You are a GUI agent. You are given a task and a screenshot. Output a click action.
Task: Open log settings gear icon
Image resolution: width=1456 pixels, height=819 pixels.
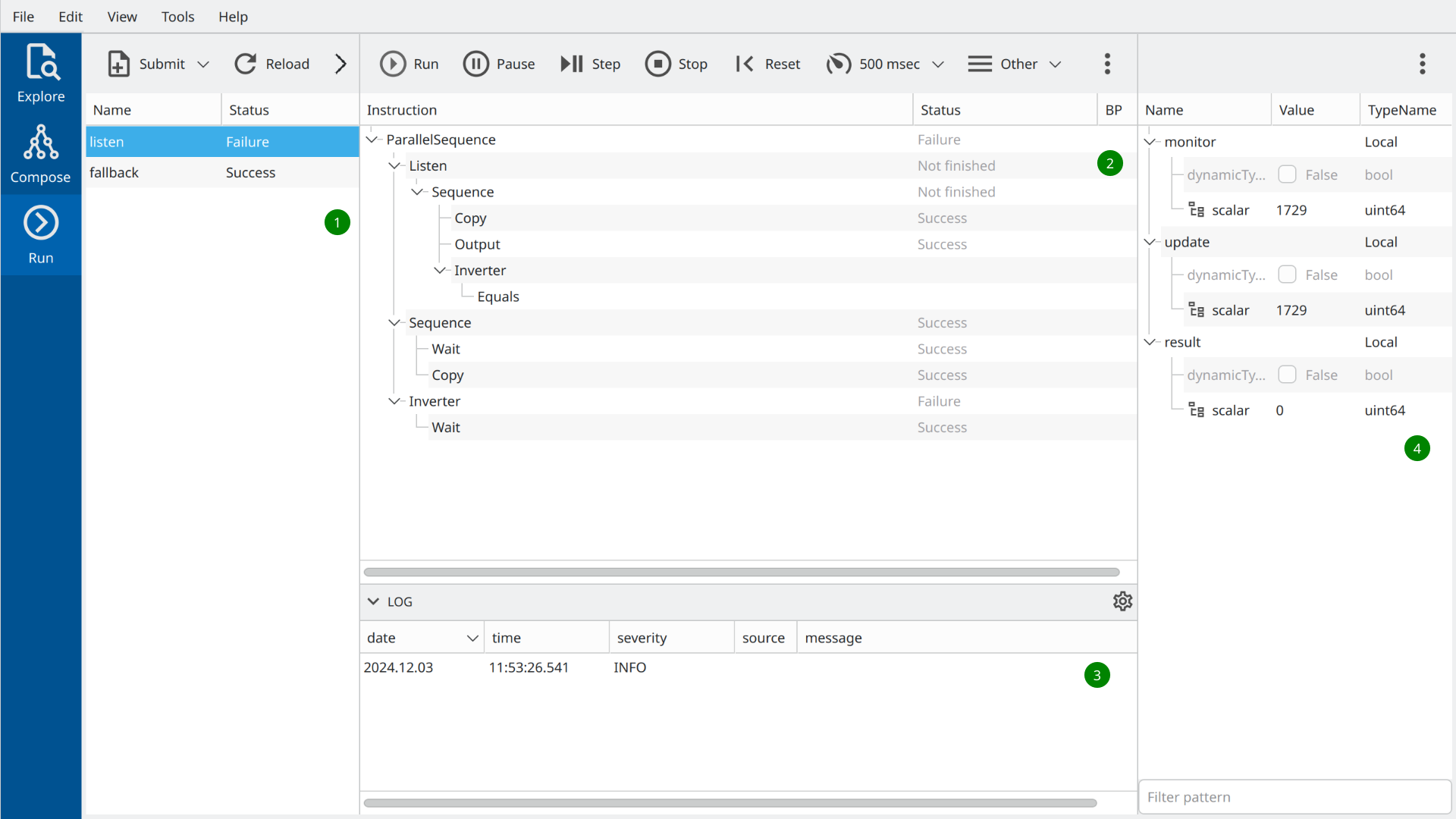(x=1122, y=601)
